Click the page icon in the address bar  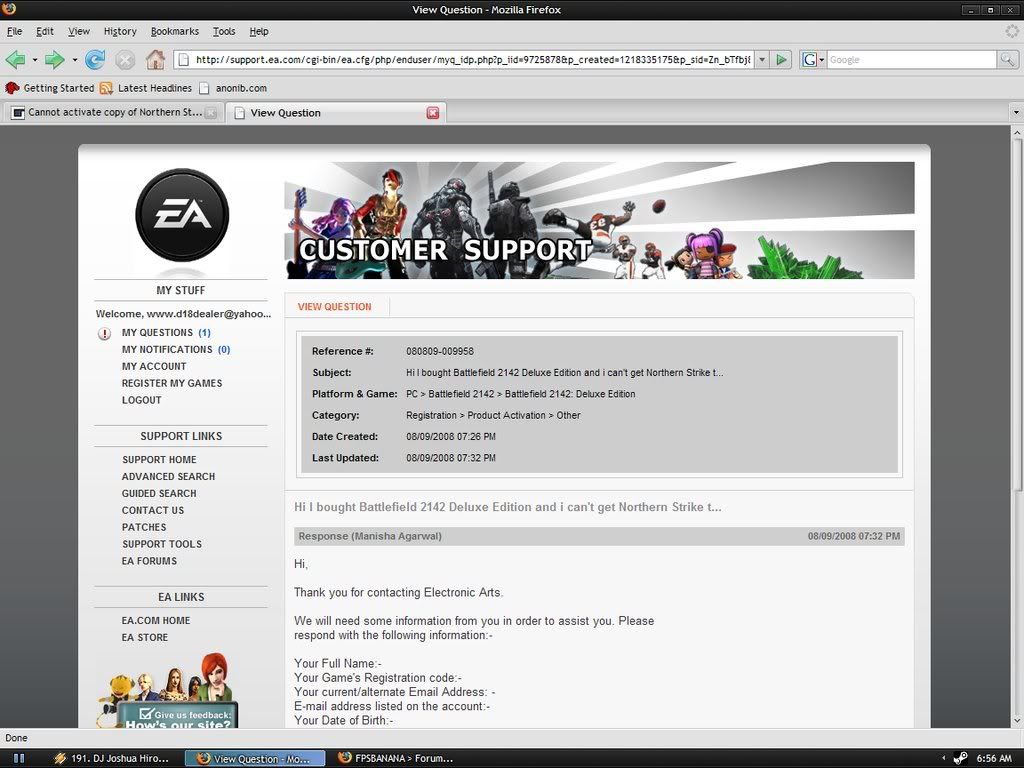pos(184,60)
